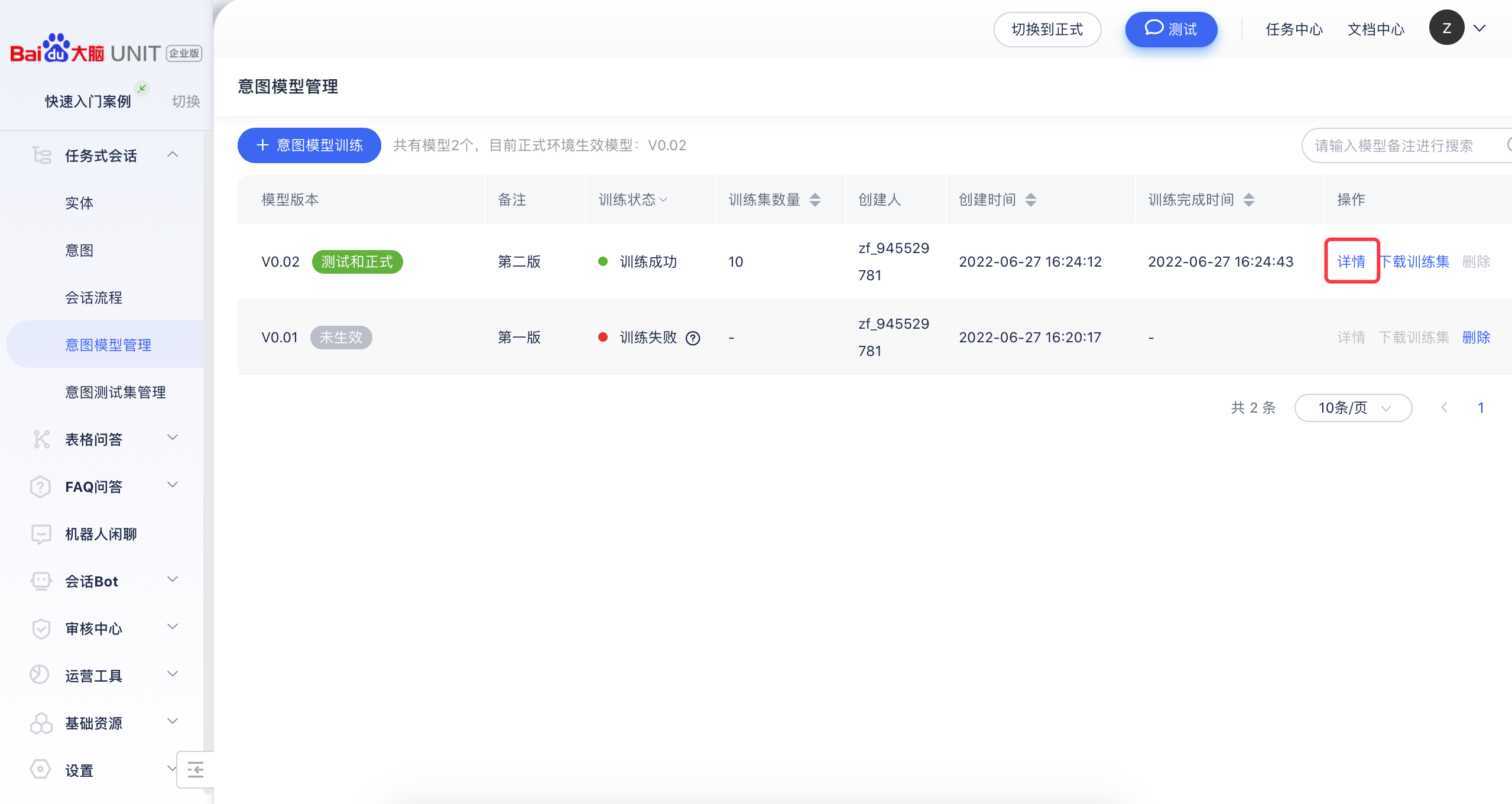Sort by 创建时间 using sort arrows
Screen dimensions: 1512x804
coord(1031,200)
